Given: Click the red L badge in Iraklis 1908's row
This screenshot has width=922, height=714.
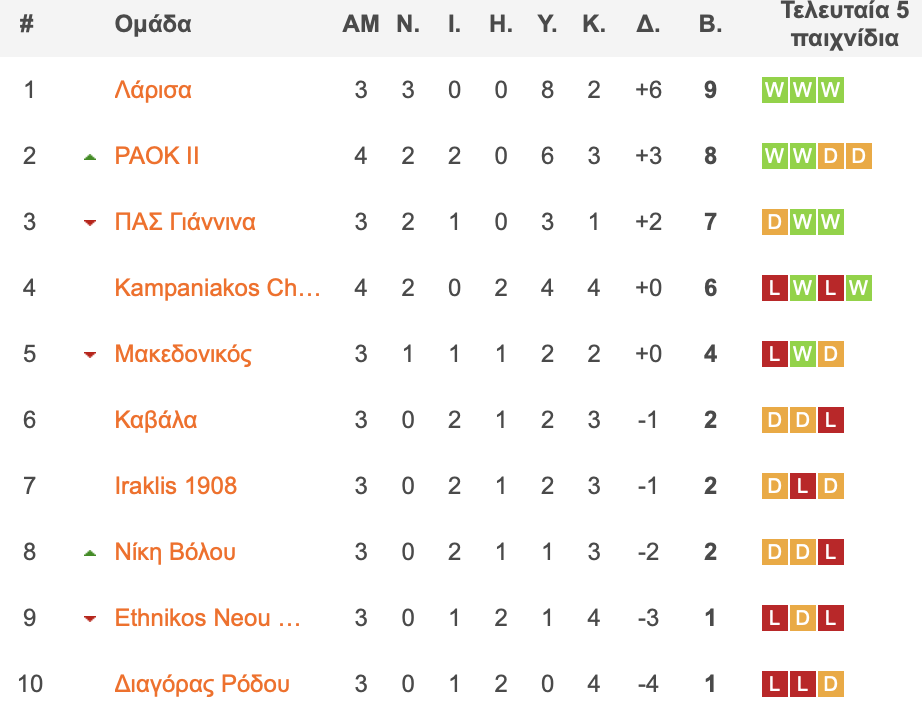Looking at the screenshot, I should point(803,486).
